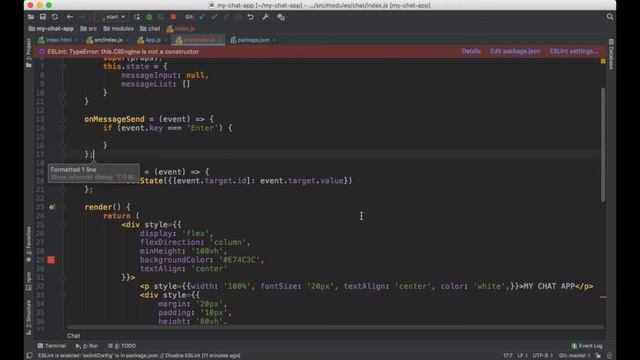This screenshot has height=360, width=640.
Task: Click the override gutter icon next to render()
Action: 51,207
